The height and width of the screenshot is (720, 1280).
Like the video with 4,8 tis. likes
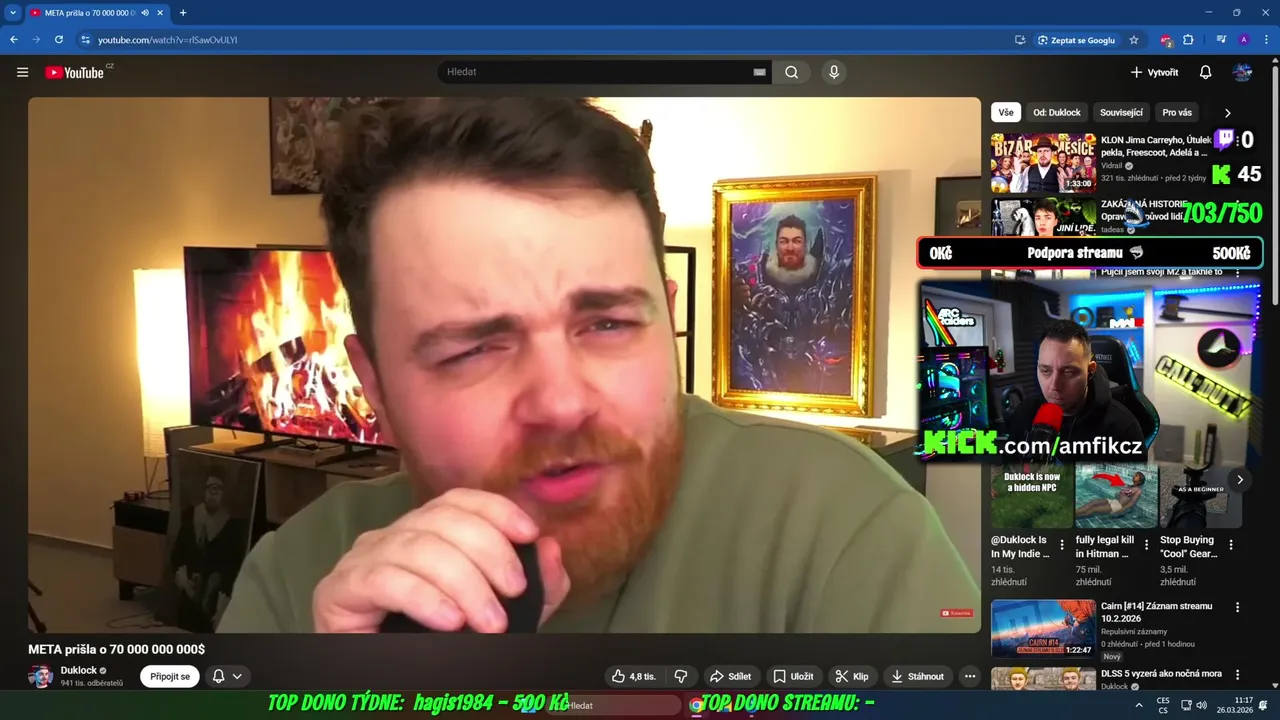click(x=634, y=676)
